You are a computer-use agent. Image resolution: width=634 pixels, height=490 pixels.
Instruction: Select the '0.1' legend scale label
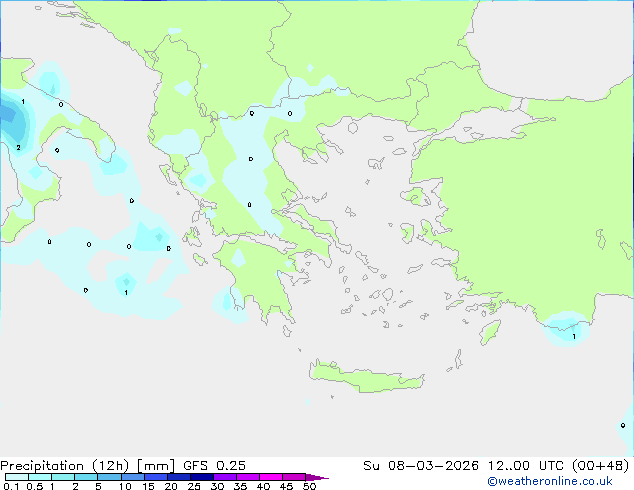(x=11, y=486)
